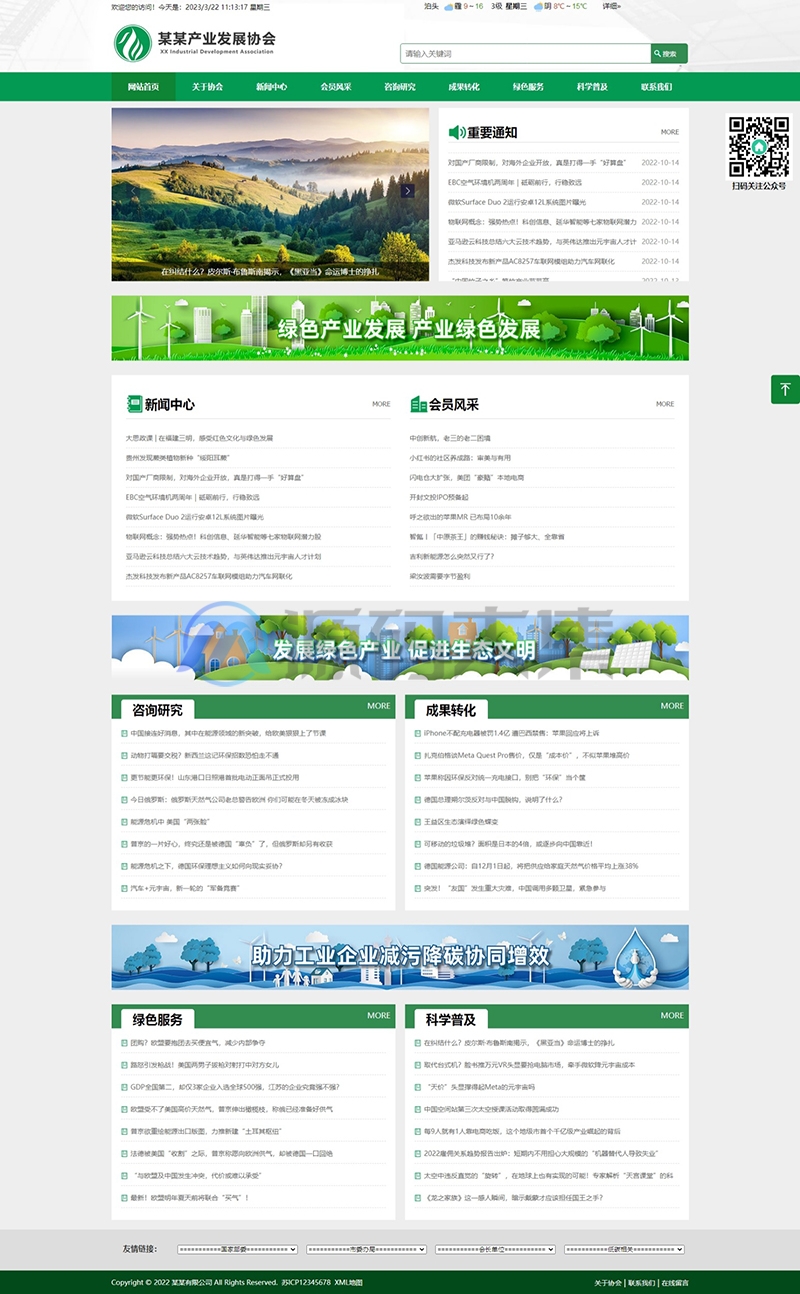Open footer link 关于协会
This screenshot has height=1294, width=800.
pyautogui.click(x=608, y=1282)
